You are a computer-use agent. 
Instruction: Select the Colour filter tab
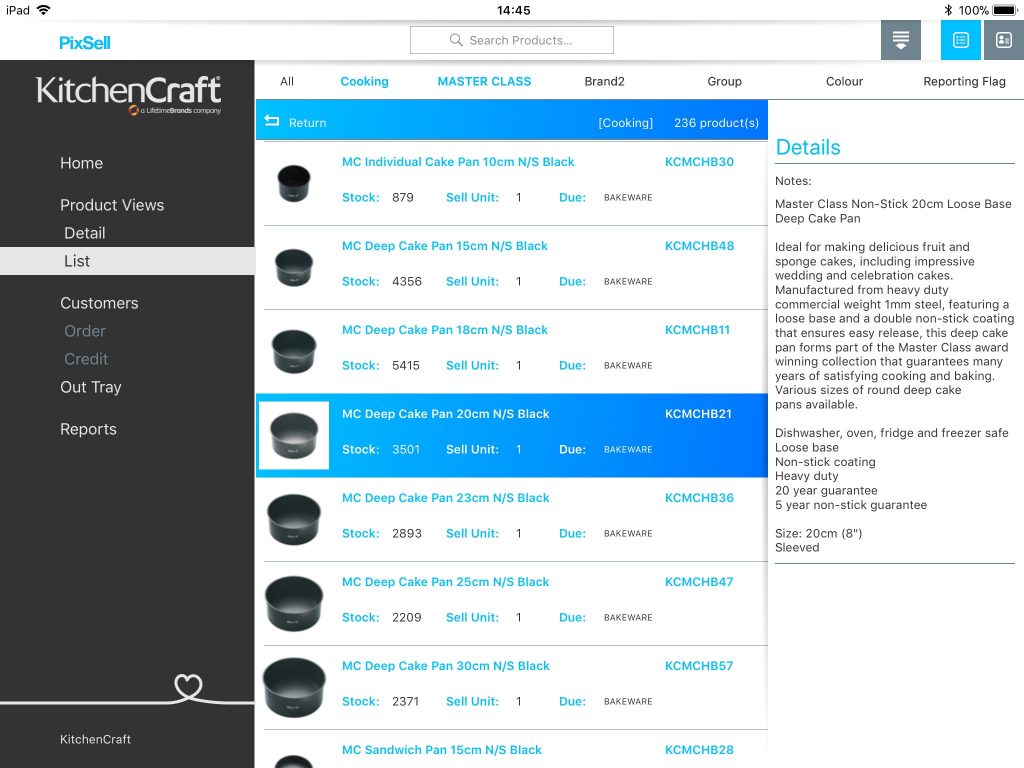coord(844,81)
